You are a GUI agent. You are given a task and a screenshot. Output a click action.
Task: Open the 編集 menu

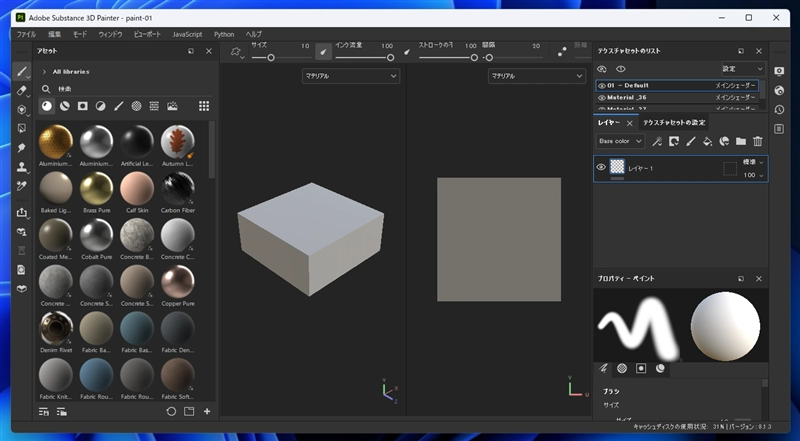55,34
